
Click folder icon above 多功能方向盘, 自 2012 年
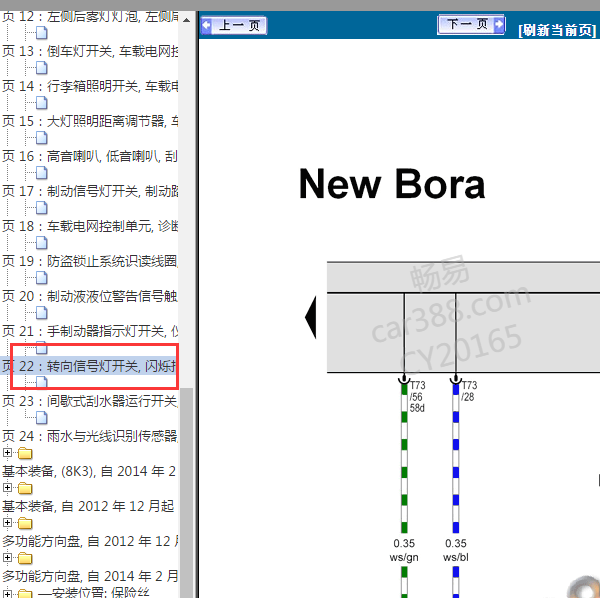(25, 523)
